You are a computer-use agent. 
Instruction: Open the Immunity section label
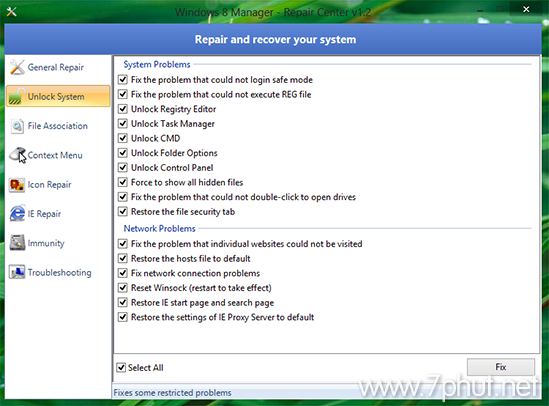pos(46,243)
